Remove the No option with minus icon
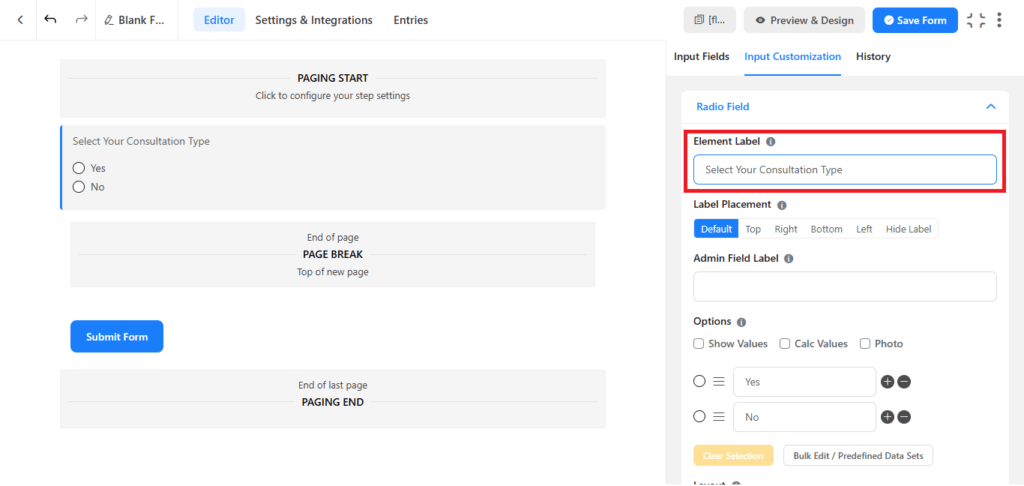Screen dimensions: 1024x486 [904, 417]
